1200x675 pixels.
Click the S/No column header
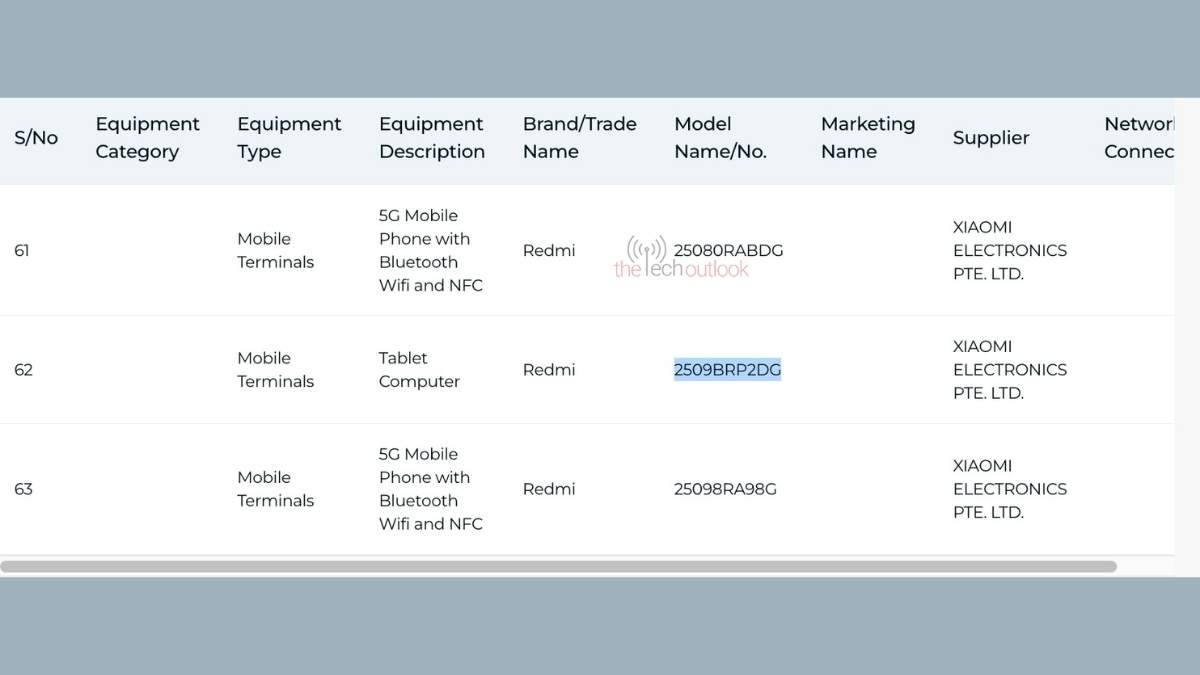pyautogui.click(x=36, y=138)
